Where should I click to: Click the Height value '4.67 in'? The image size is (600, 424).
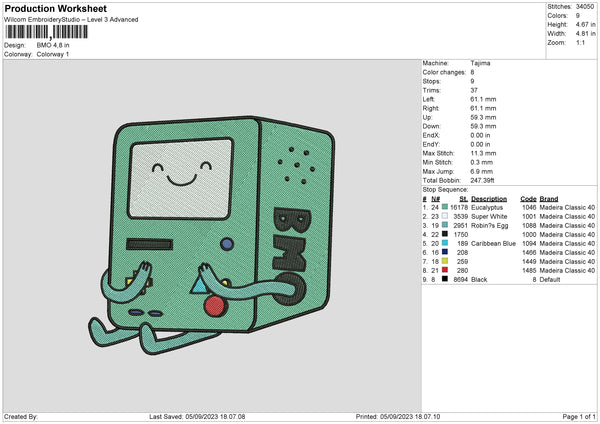(585, 24)
